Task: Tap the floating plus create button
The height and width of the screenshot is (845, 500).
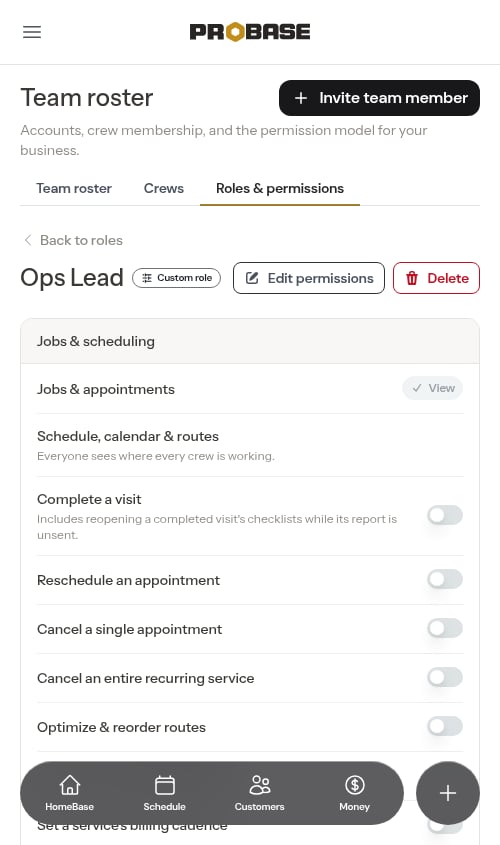Action: pos(448,793)
